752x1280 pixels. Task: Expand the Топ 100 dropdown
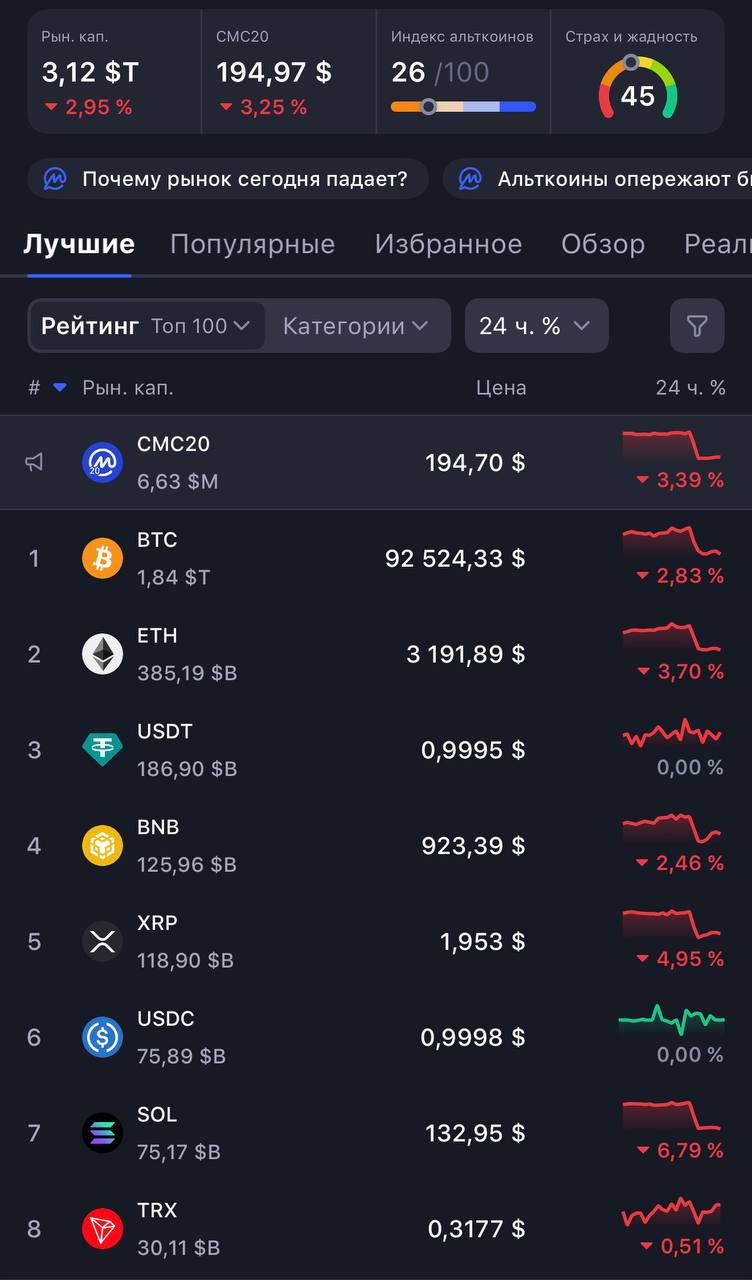coord(201,326)
